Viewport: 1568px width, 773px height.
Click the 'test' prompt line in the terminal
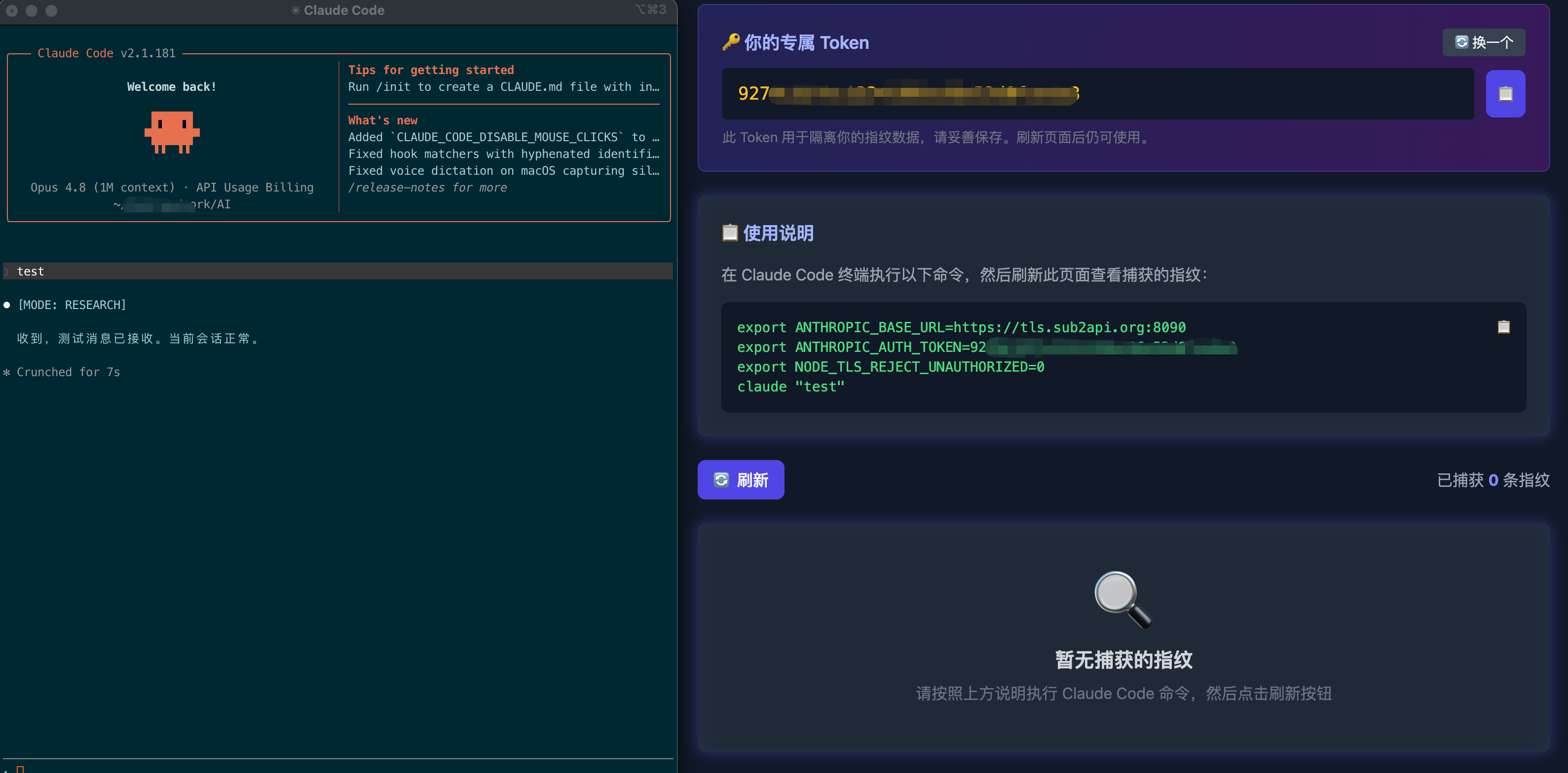pyautogui.click(x=338, y=271)
